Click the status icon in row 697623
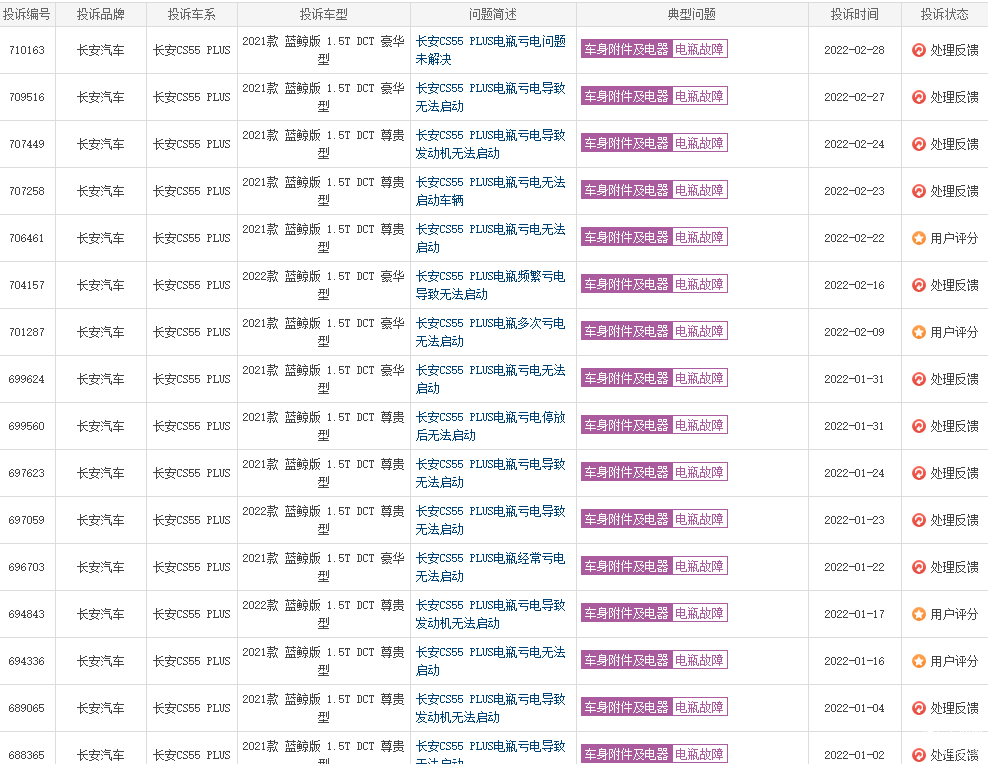 [x=919, y=473]
